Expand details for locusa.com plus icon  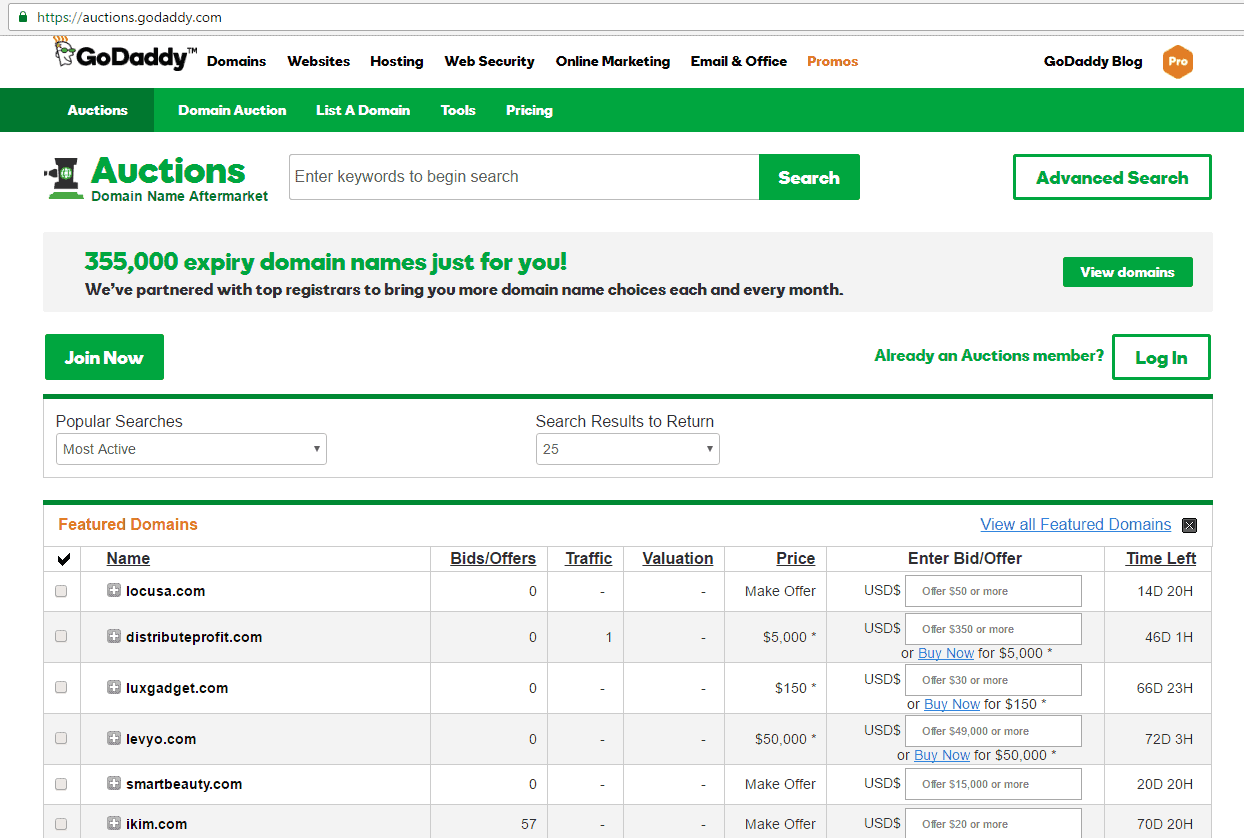pos(114,590)
